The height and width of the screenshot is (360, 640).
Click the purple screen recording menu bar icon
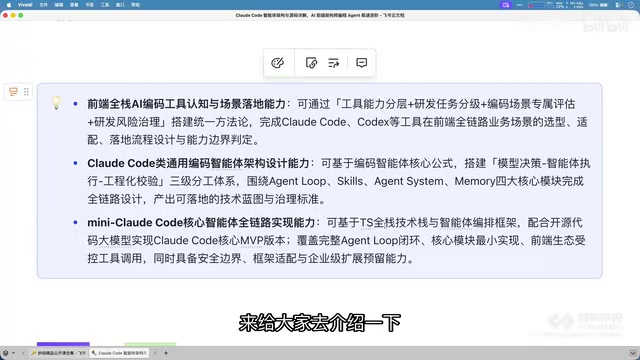[506, 5]
